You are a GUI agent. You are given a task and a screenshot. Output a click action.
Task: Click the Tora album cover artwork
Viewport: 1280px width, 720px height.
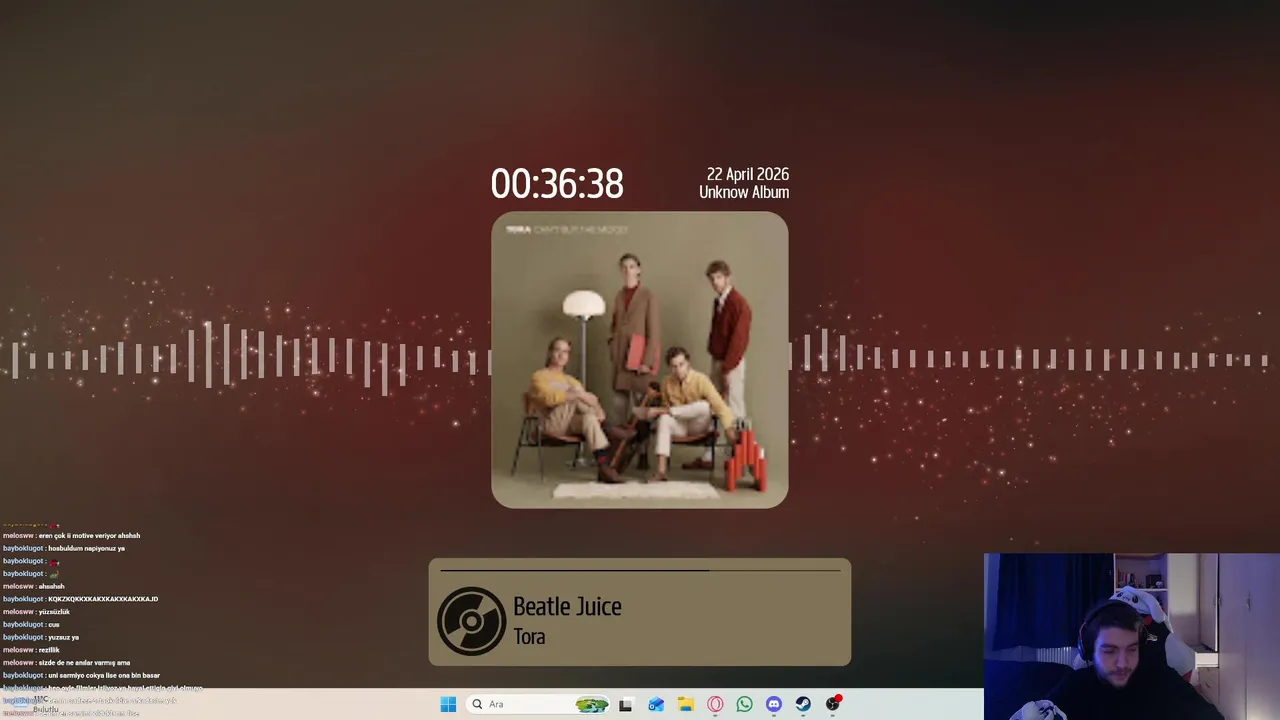click(x=640, y=360)
